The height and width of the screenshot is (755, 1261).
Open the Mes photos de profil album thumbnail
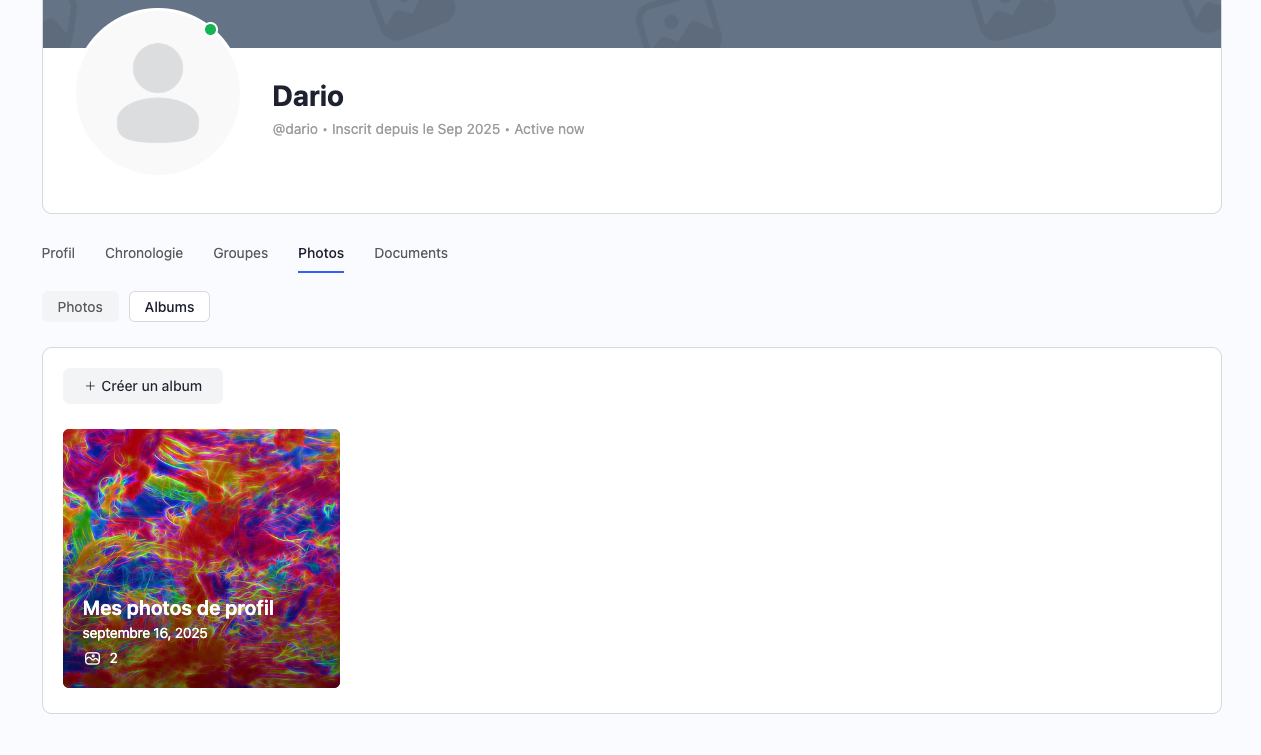pos(201,510)
